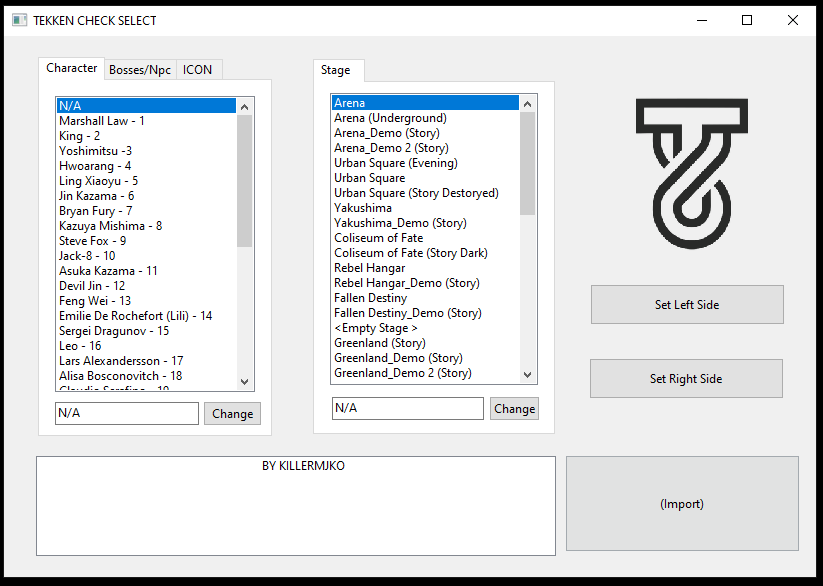Select Ling Xiaoyu - 5
The width and height of the screenshot is (823, 586).
146,181
